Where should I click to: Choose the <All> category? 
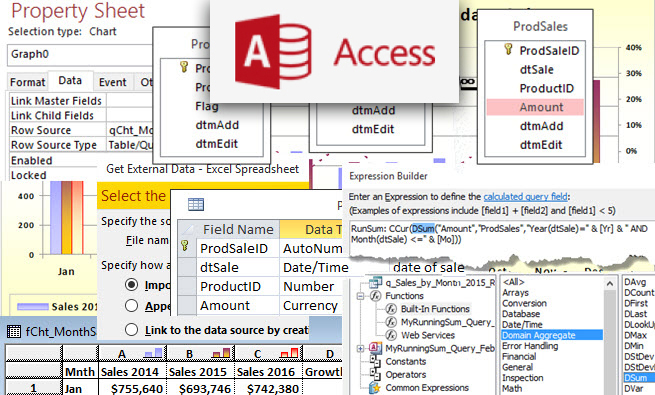click(513, 281)
